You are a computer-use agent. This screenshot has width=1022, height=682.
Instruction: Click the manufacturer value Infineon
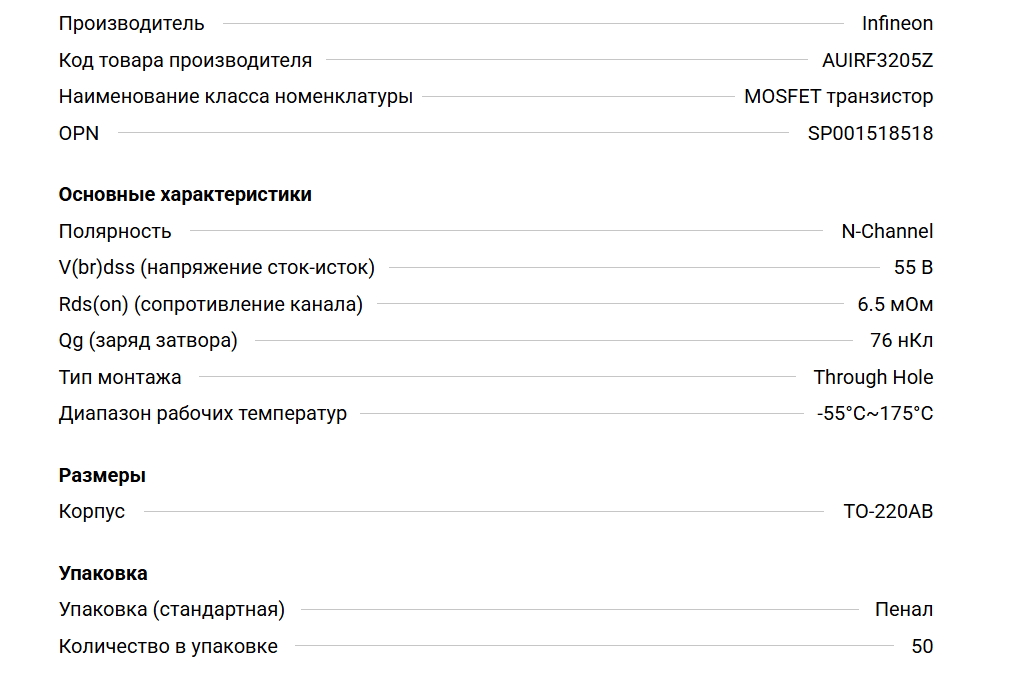[x=897, y=23]
